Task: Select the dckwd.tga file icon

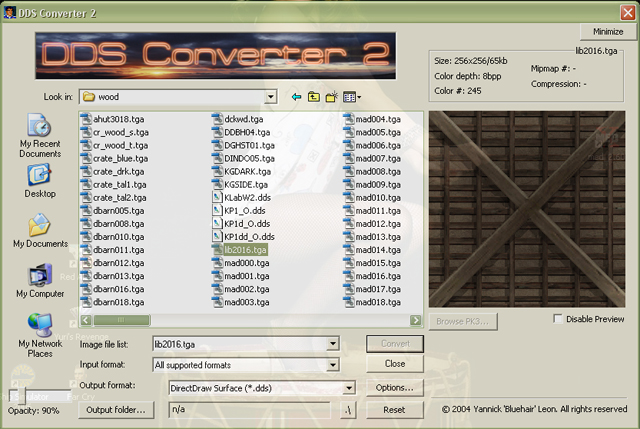Action: click(x=218, y=119)
